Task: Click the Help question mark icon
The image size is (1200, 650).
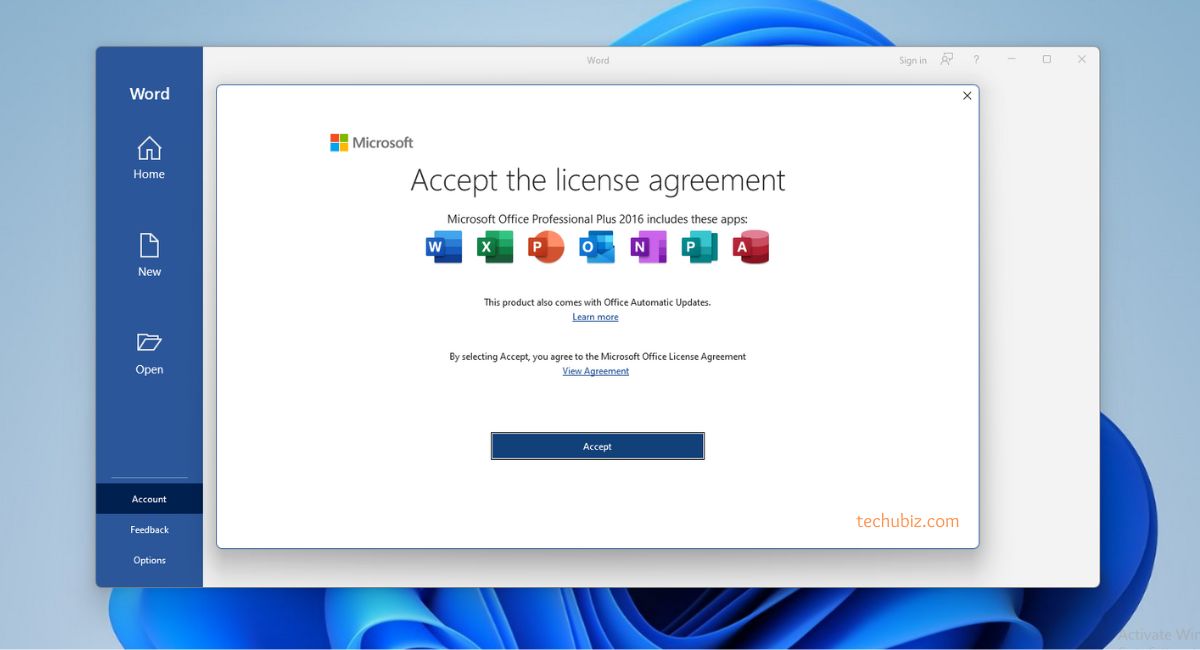Action: point(976,60)
